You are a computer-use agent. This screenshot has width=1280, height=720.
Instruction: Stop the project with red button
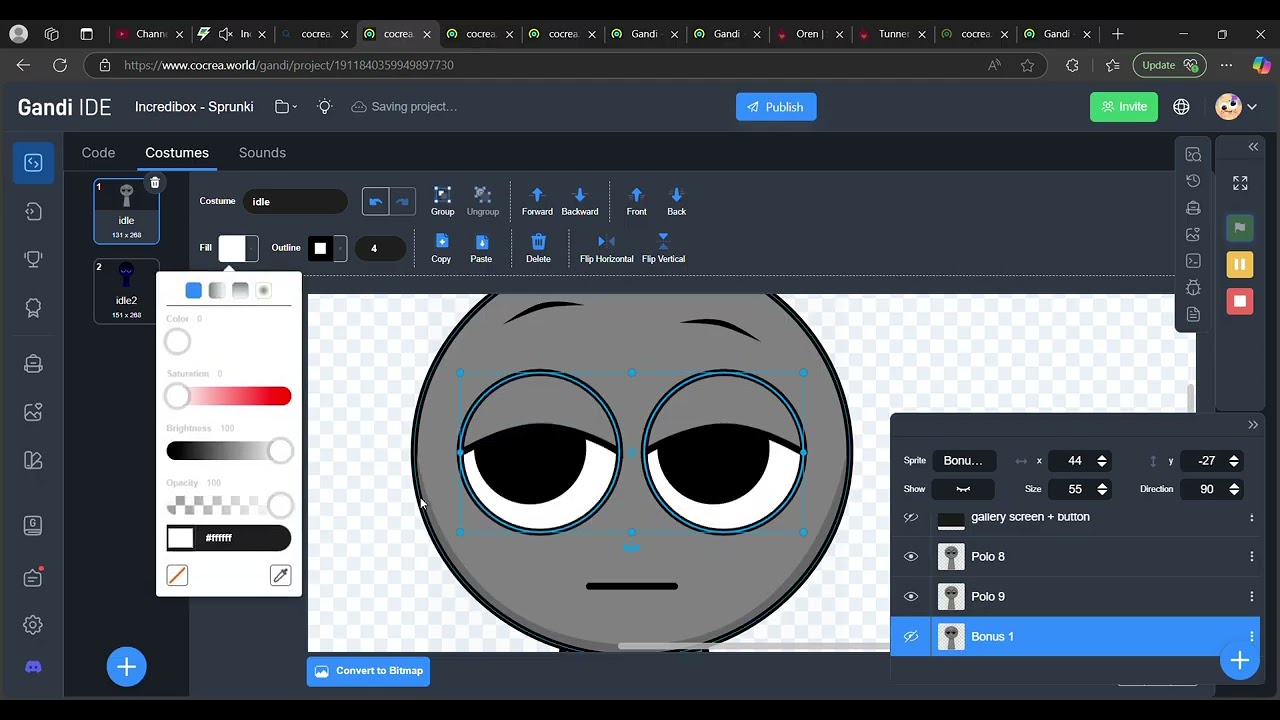tap(1240, 301)
